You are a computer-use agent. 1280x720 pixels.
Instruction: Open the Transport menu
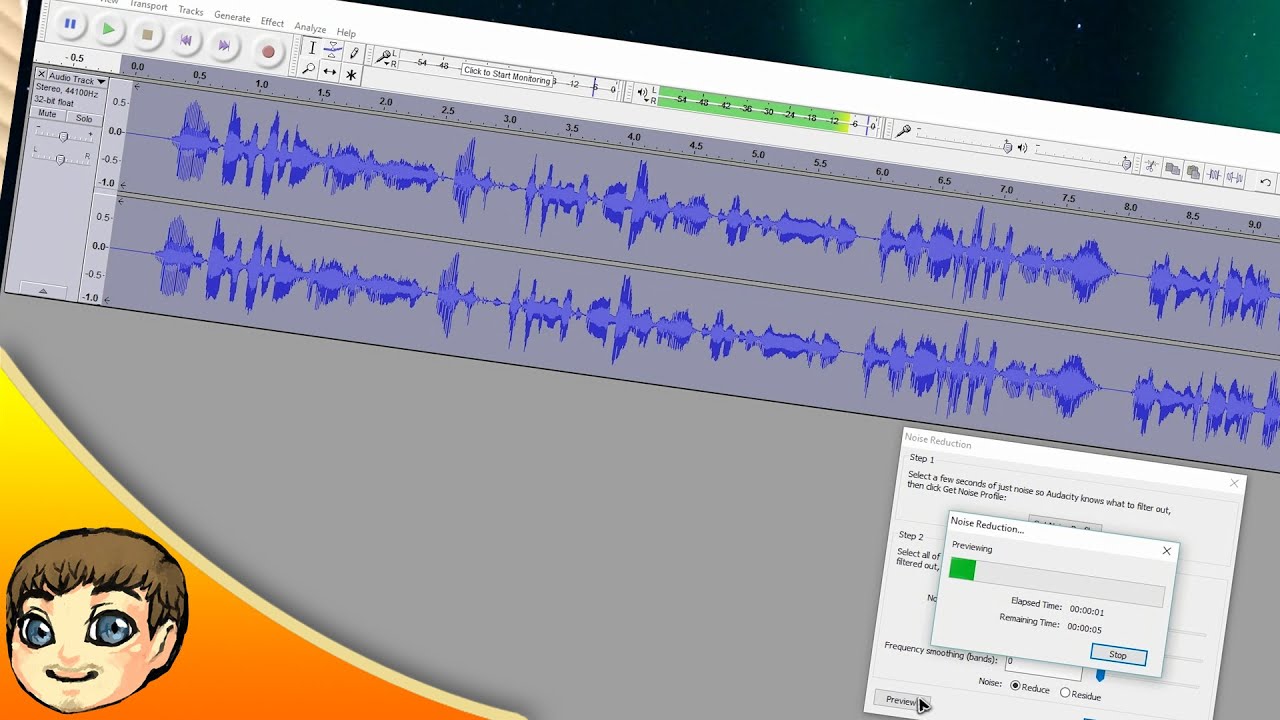[148, 5]
